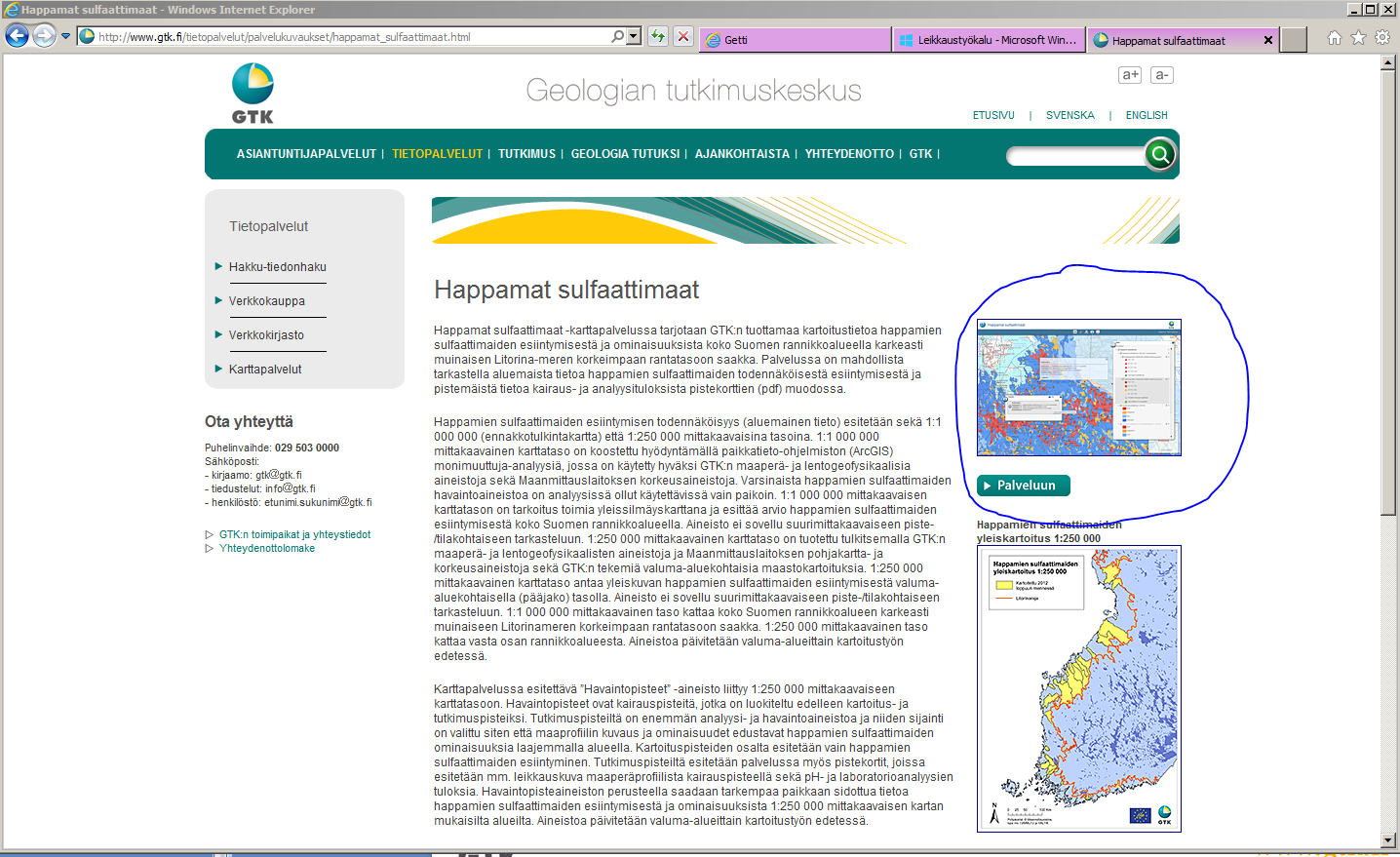Close the Happamat sulfaattimaat tab
Image resolution: width=1400 pixels, height=857 pixels.
point(1268,40)
